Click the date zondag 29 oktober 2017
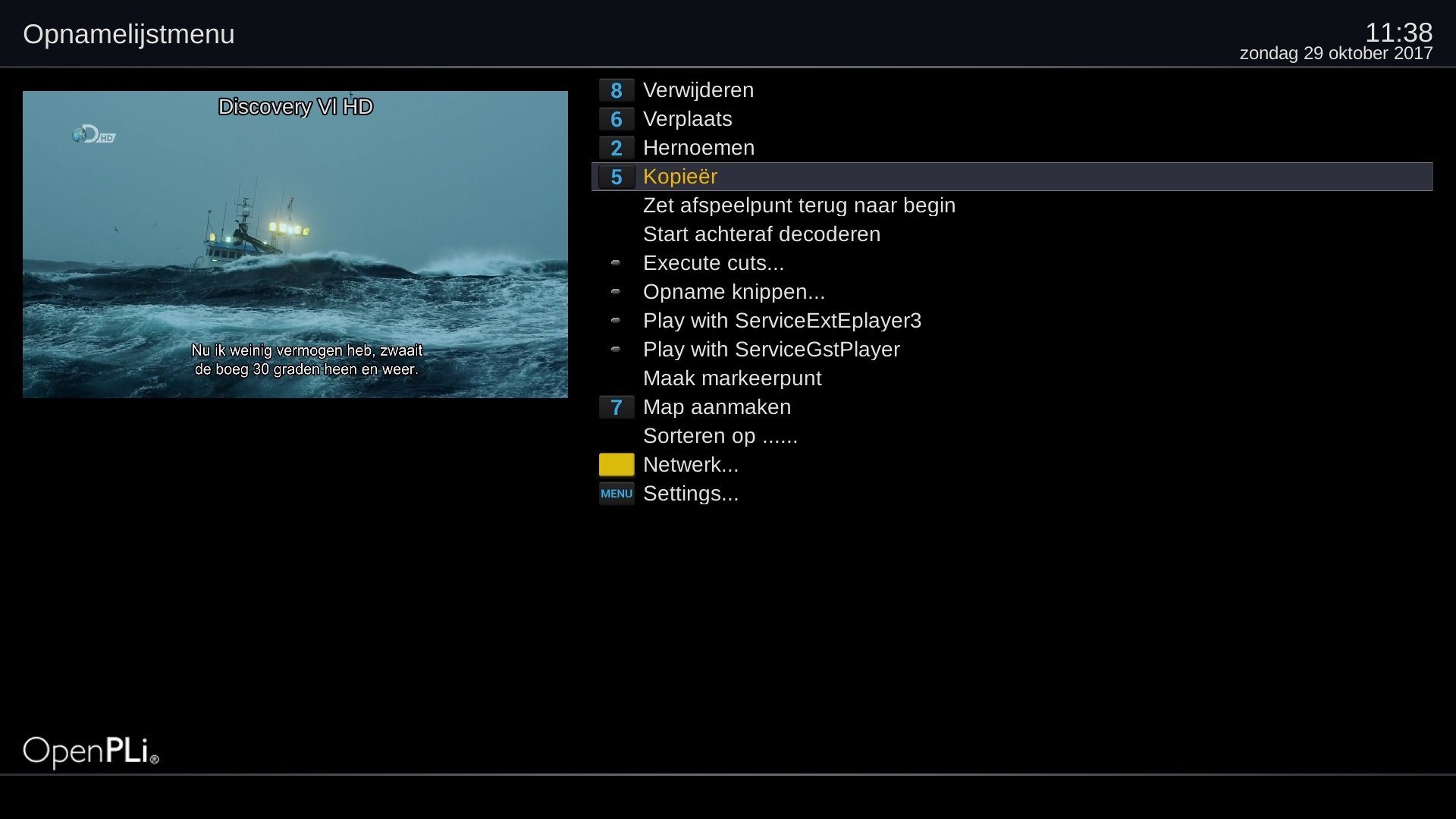The width and height of the screenshot is (1456, 819). pyautogui.click(x=1336, y=54)
